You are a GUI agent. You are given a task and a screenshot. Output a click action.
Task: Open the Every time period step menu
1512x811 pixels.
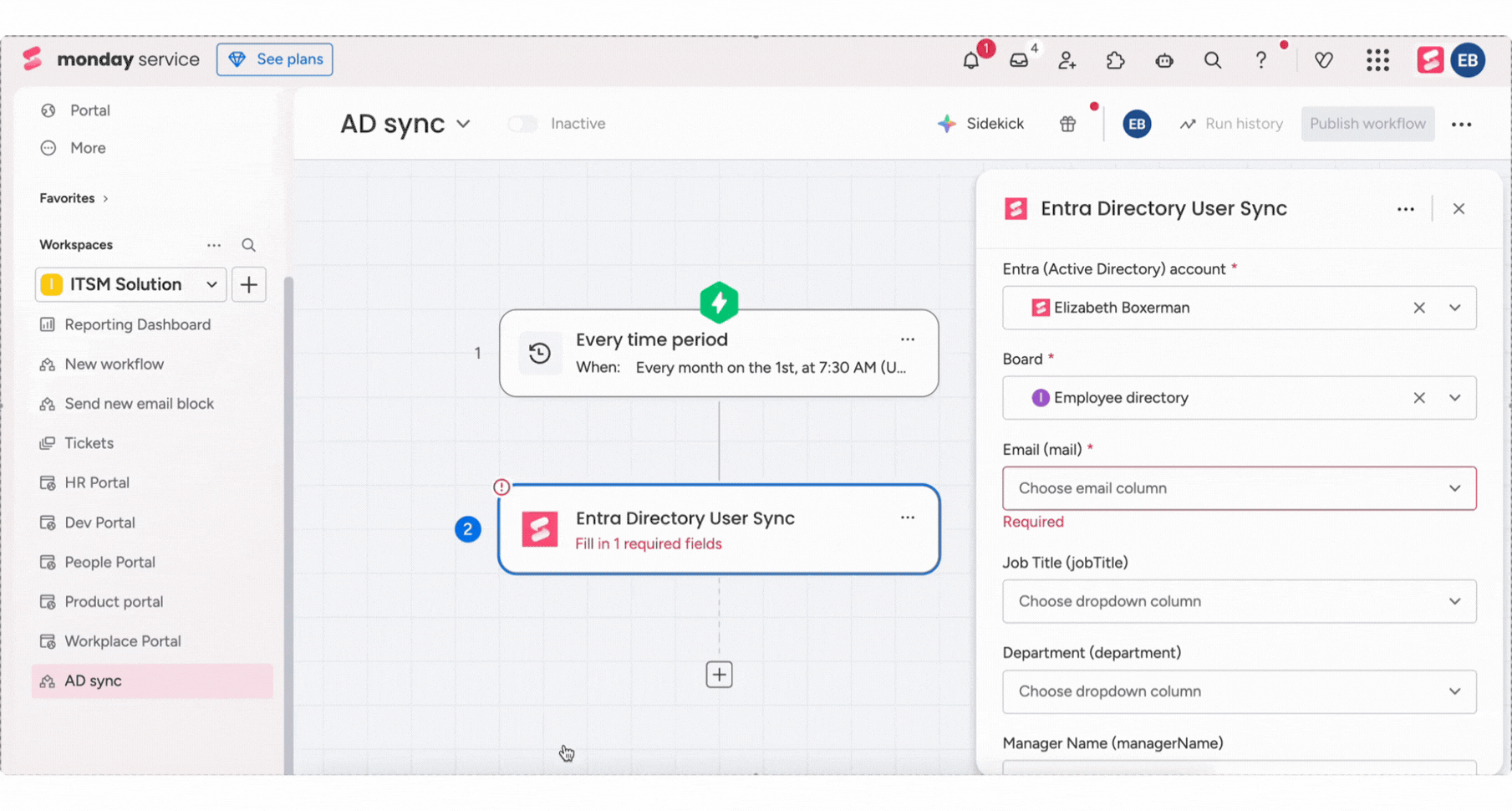click(x=908, y=339)
